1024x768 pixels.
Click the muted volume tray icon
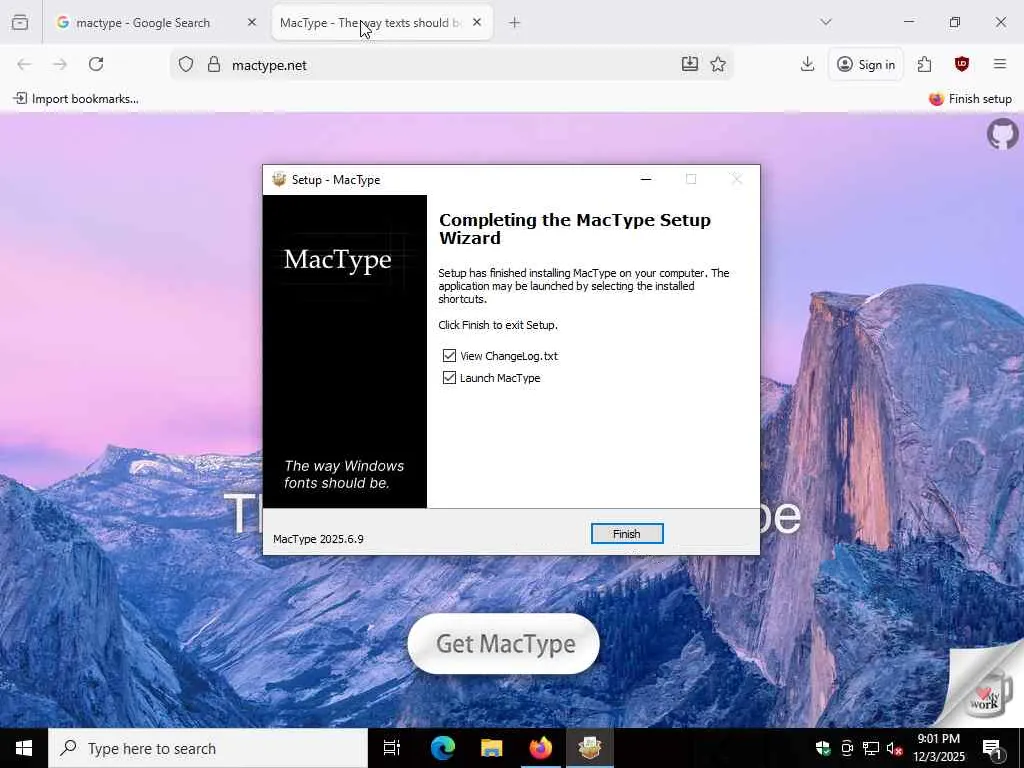point(895,748)
